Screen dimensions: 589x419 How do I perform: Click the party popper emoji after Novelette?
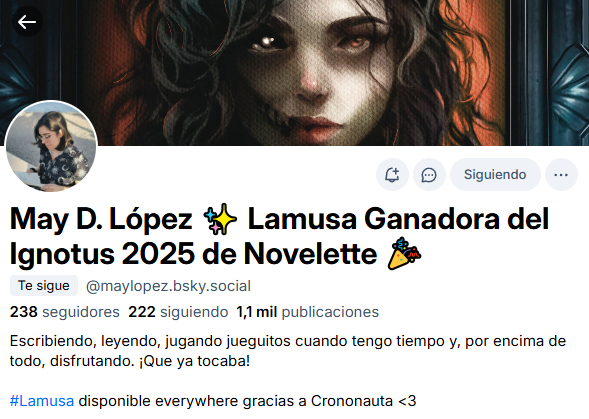point(404,254)
